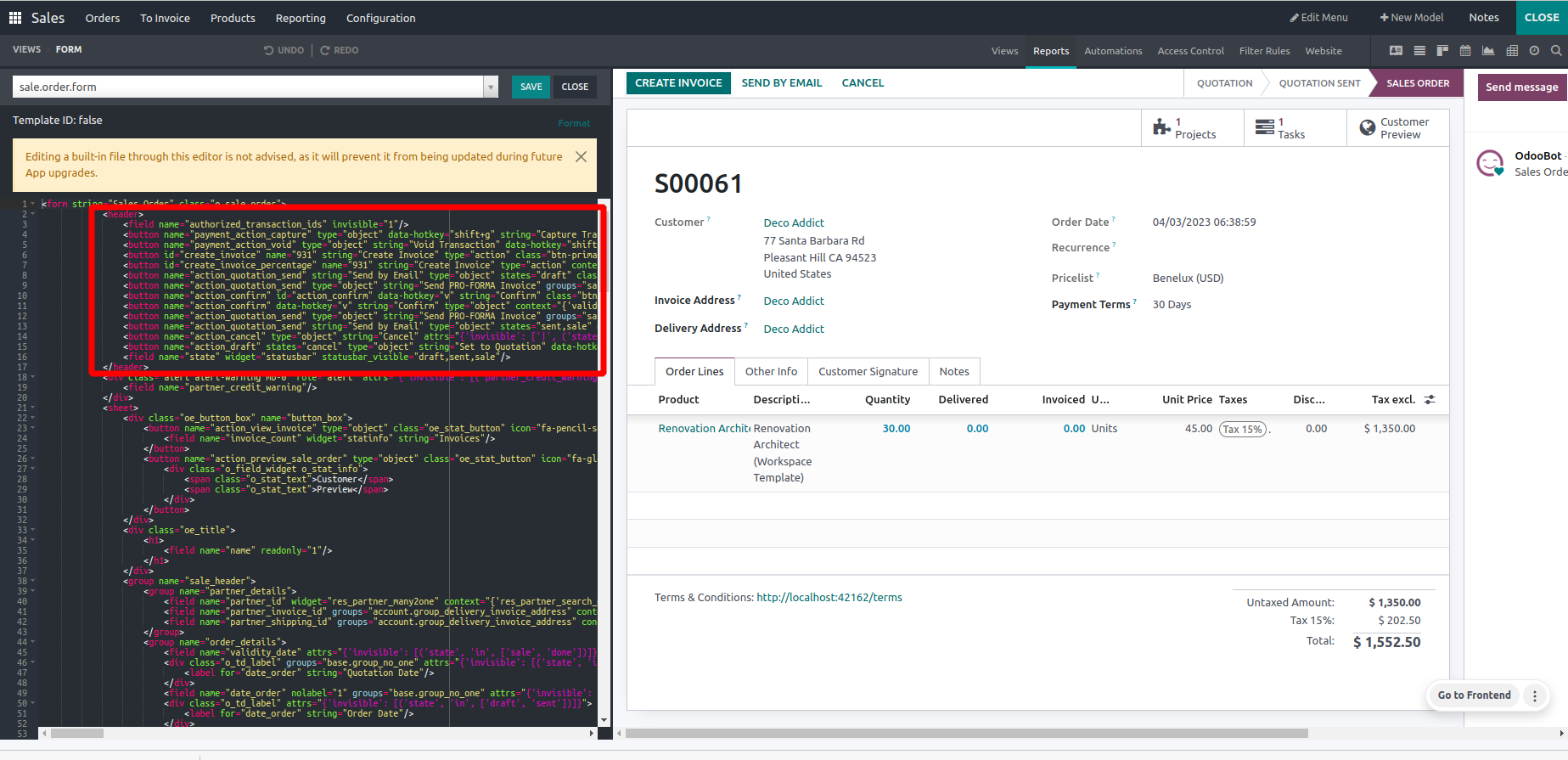1568x760 pixels.
Task: Click the Format link in code editor
Action: tap(574, 124)
